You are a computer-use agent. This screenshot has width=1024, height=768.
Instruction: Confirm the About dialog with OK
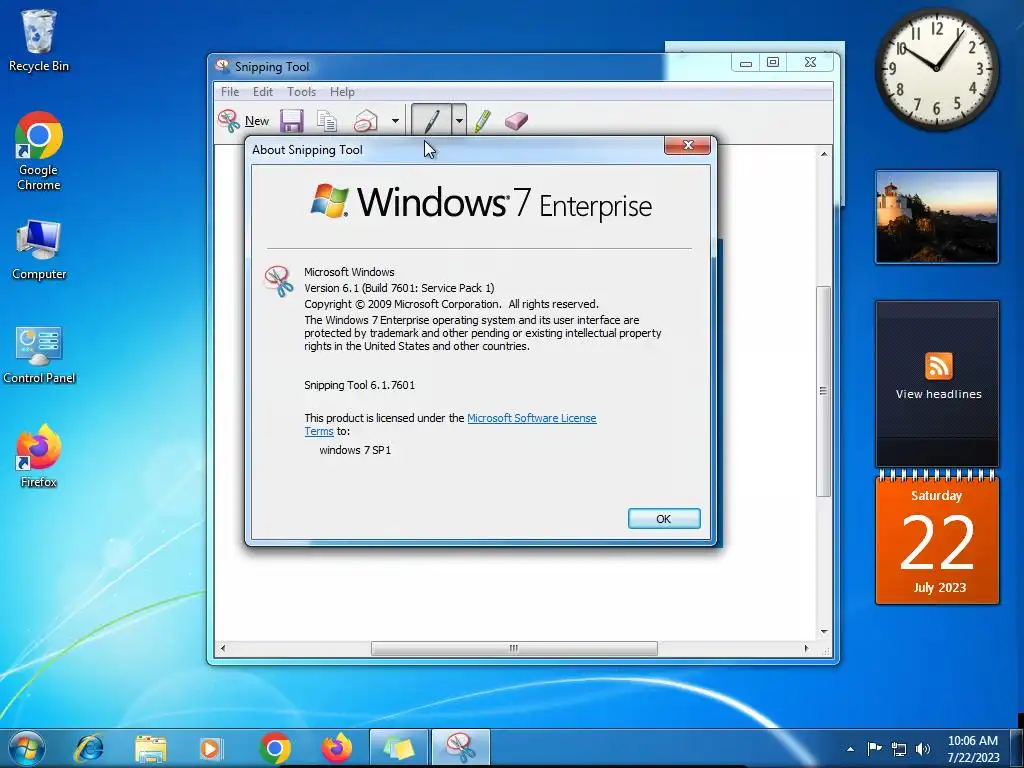tap(664, 519)
